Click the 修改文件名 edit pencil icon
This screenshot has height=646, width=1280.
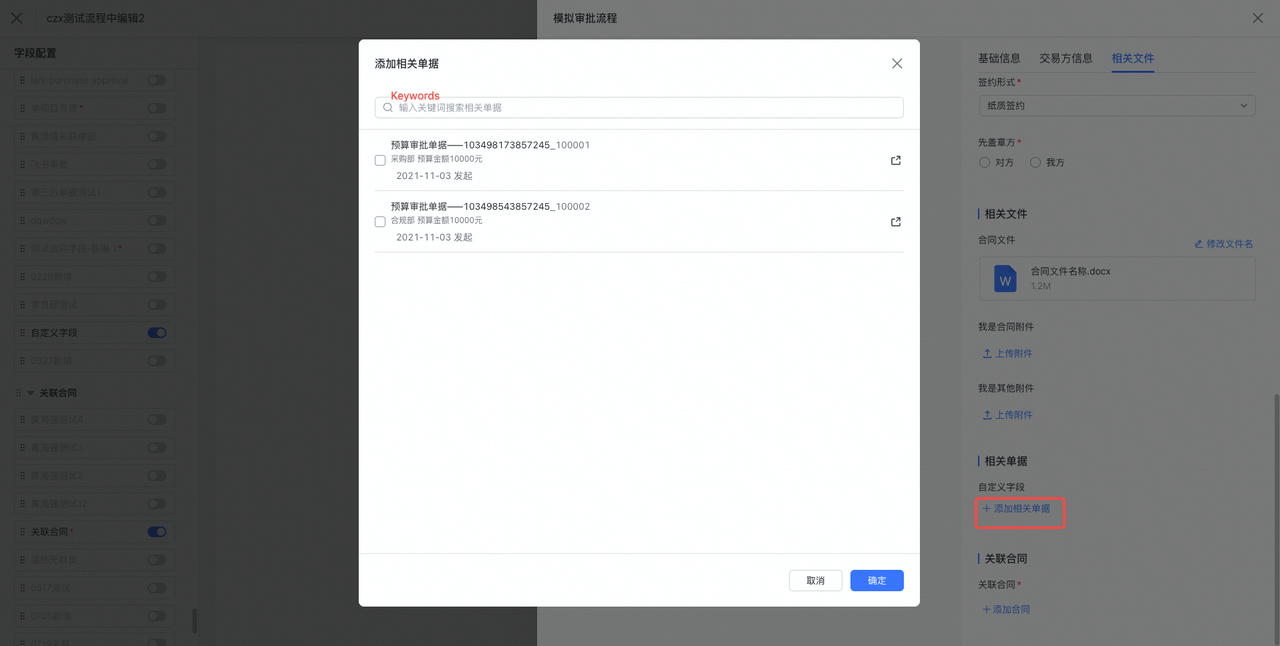(x=1199, y=244)
